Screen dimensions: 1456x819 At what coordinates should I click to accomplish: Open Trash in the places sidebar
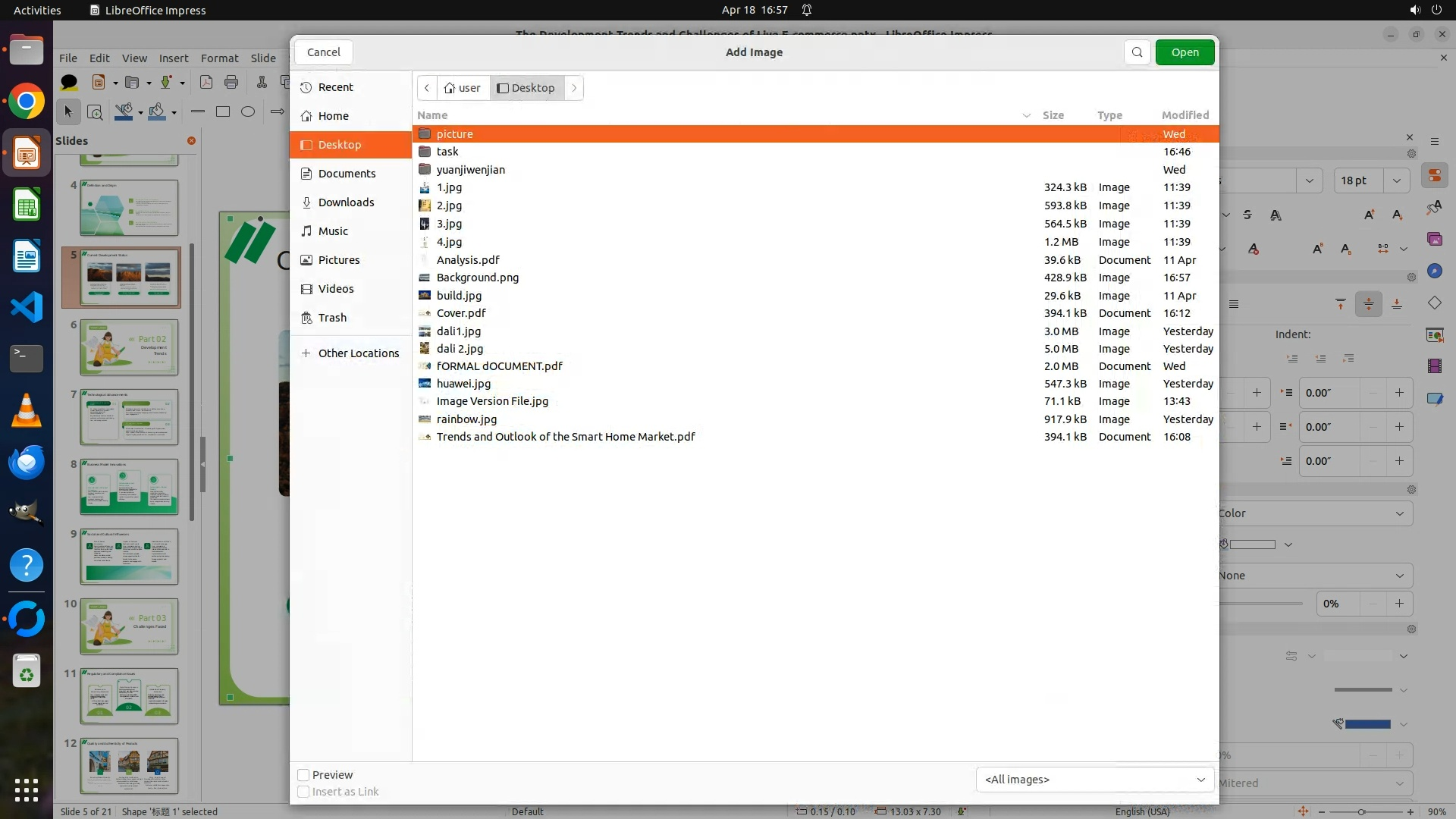point(332,318)
